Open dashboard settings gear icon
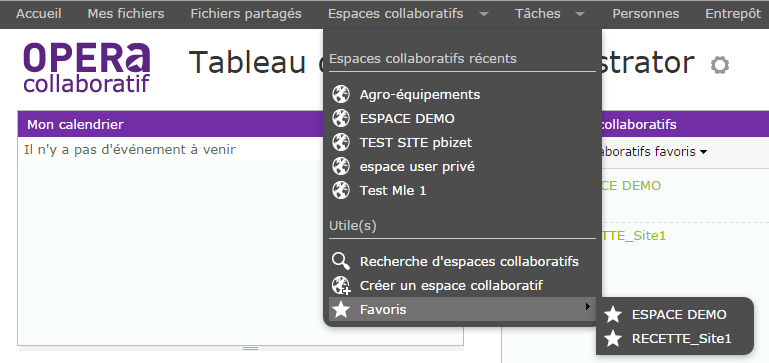Image resolution: width=769 pixels, height=363 pixels. click(719, 65)
